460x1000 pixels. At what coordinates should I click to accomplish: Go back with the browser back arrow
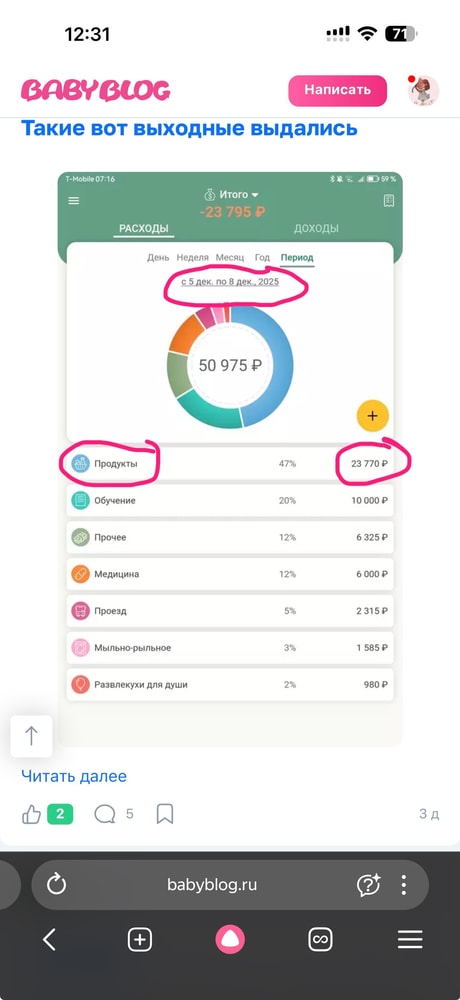click(x=49, y=939)
